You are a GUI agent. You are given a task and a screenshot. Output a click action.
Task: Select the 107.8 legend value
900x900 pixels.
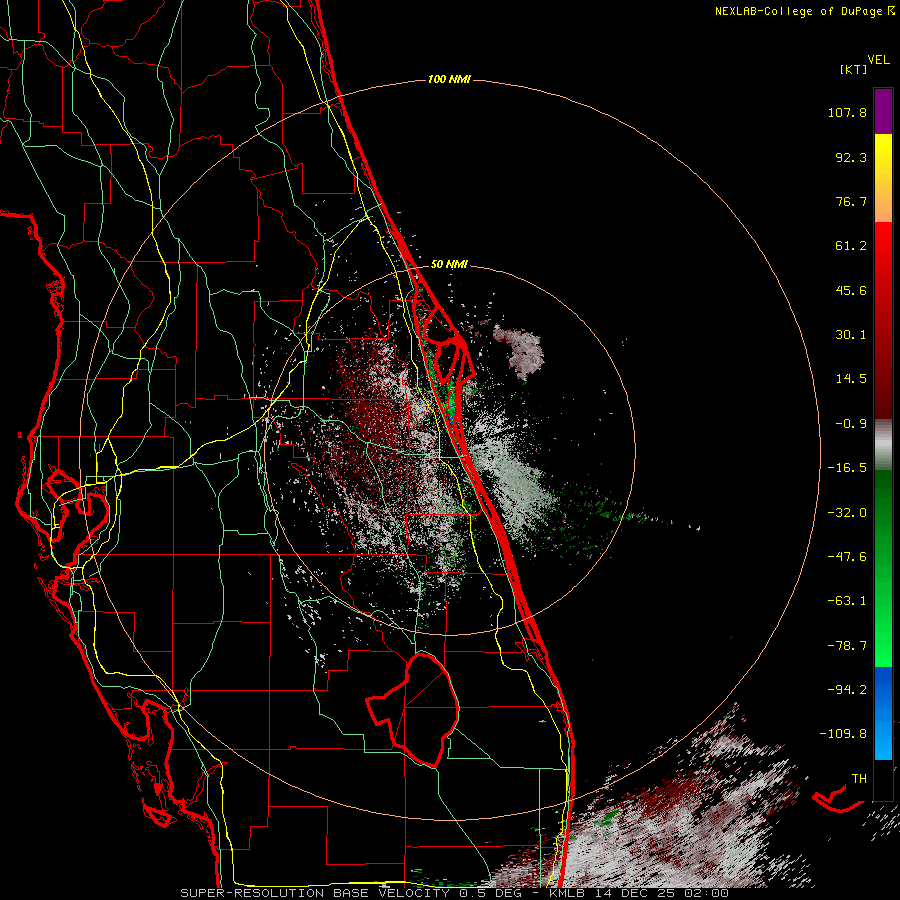pos(847,112)
